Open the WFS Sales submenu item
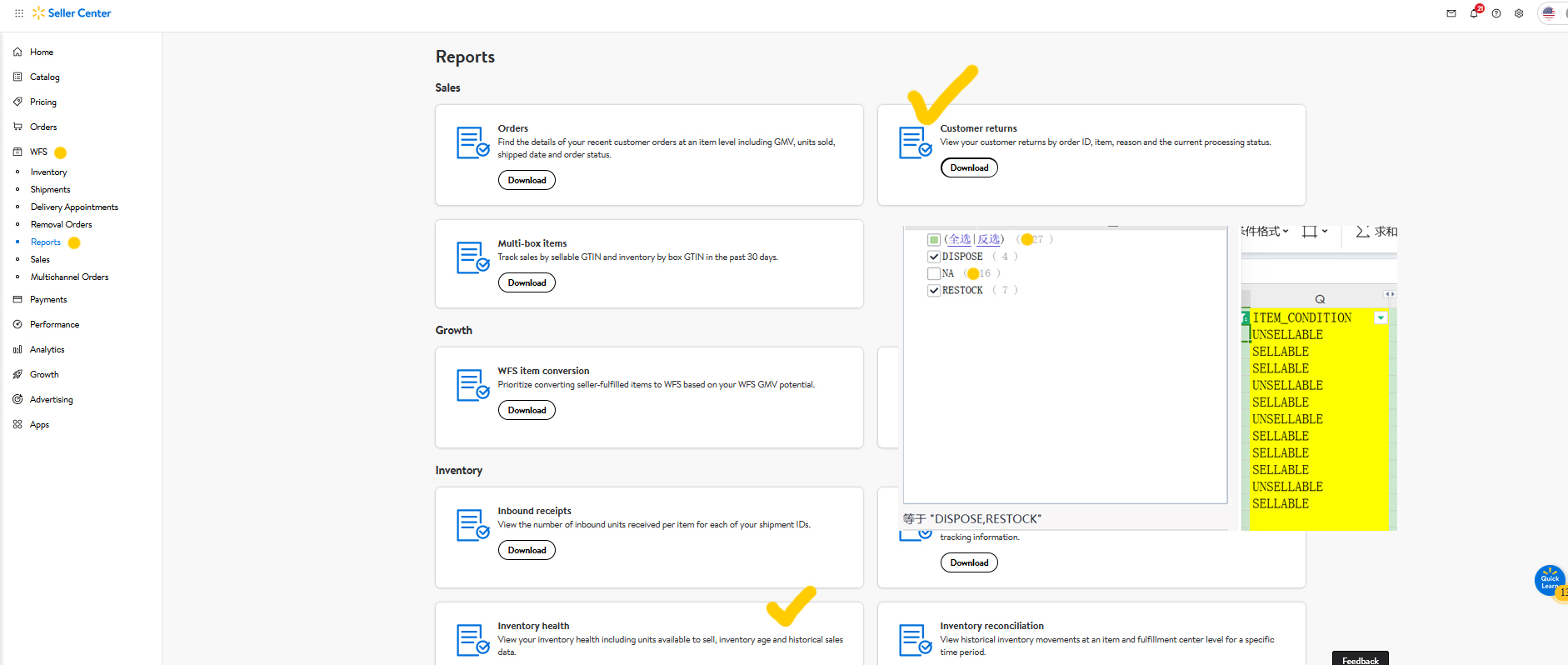The image size is (1568, 665). click(x=40, y=259)
